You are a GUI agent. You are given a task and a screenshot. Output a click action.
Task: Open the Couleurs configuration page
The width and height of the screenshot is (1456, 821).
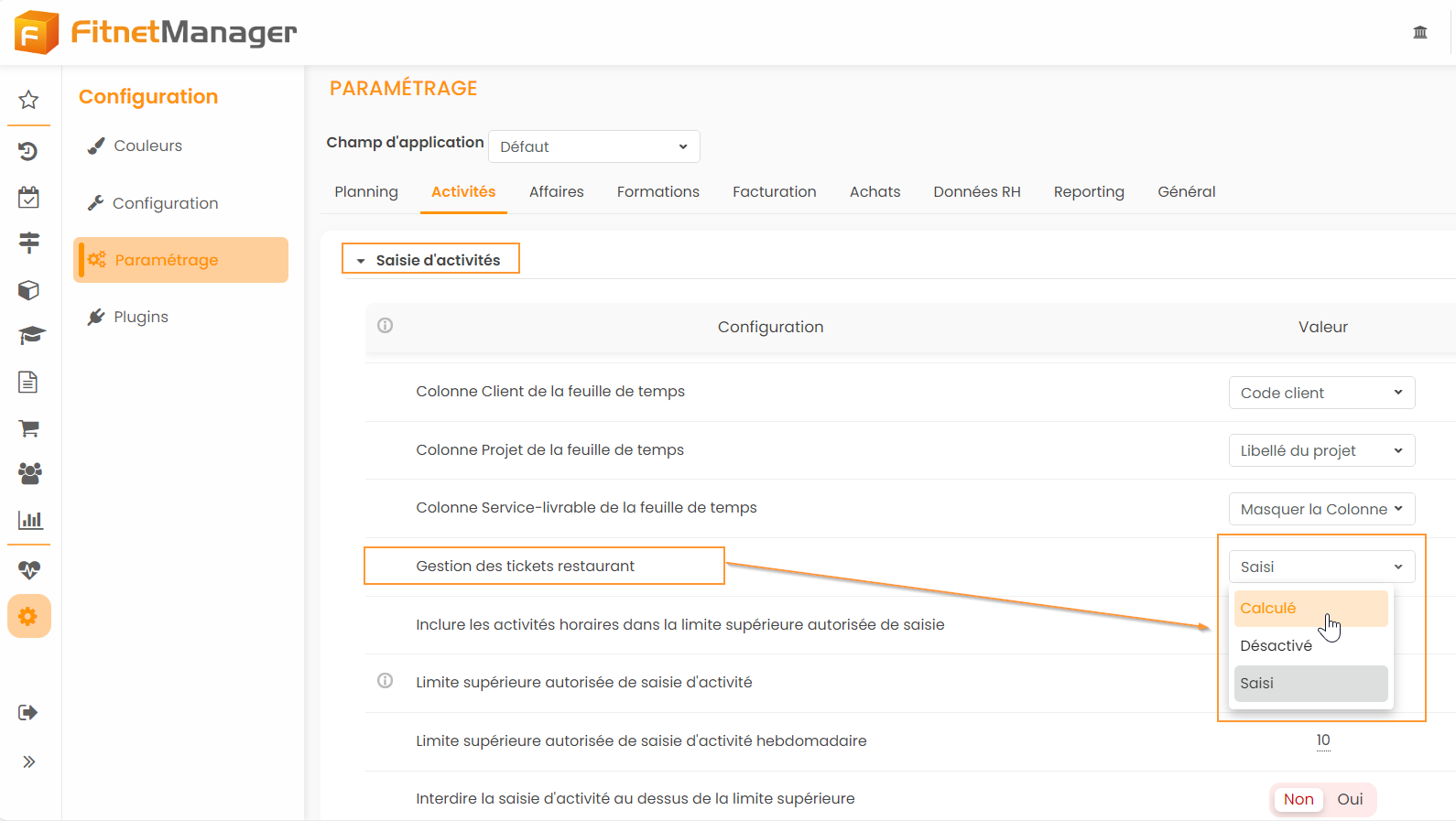click(x=147, y=146)
